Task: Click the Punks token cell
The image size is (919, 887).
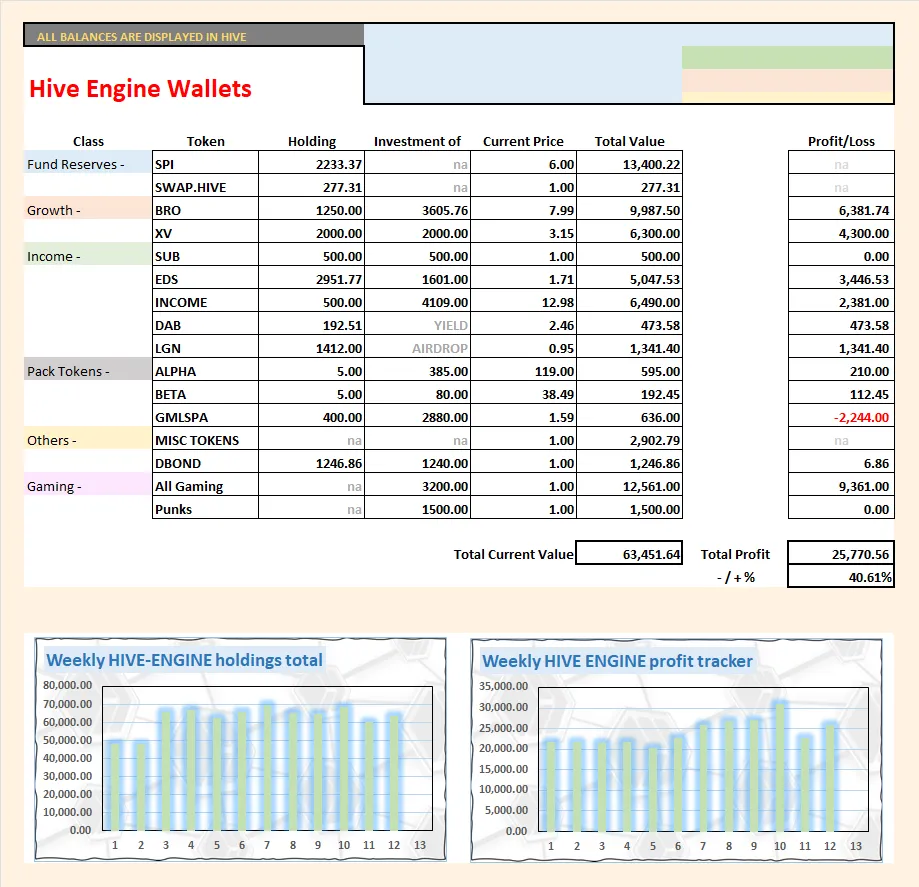Action: coord(205,509)
